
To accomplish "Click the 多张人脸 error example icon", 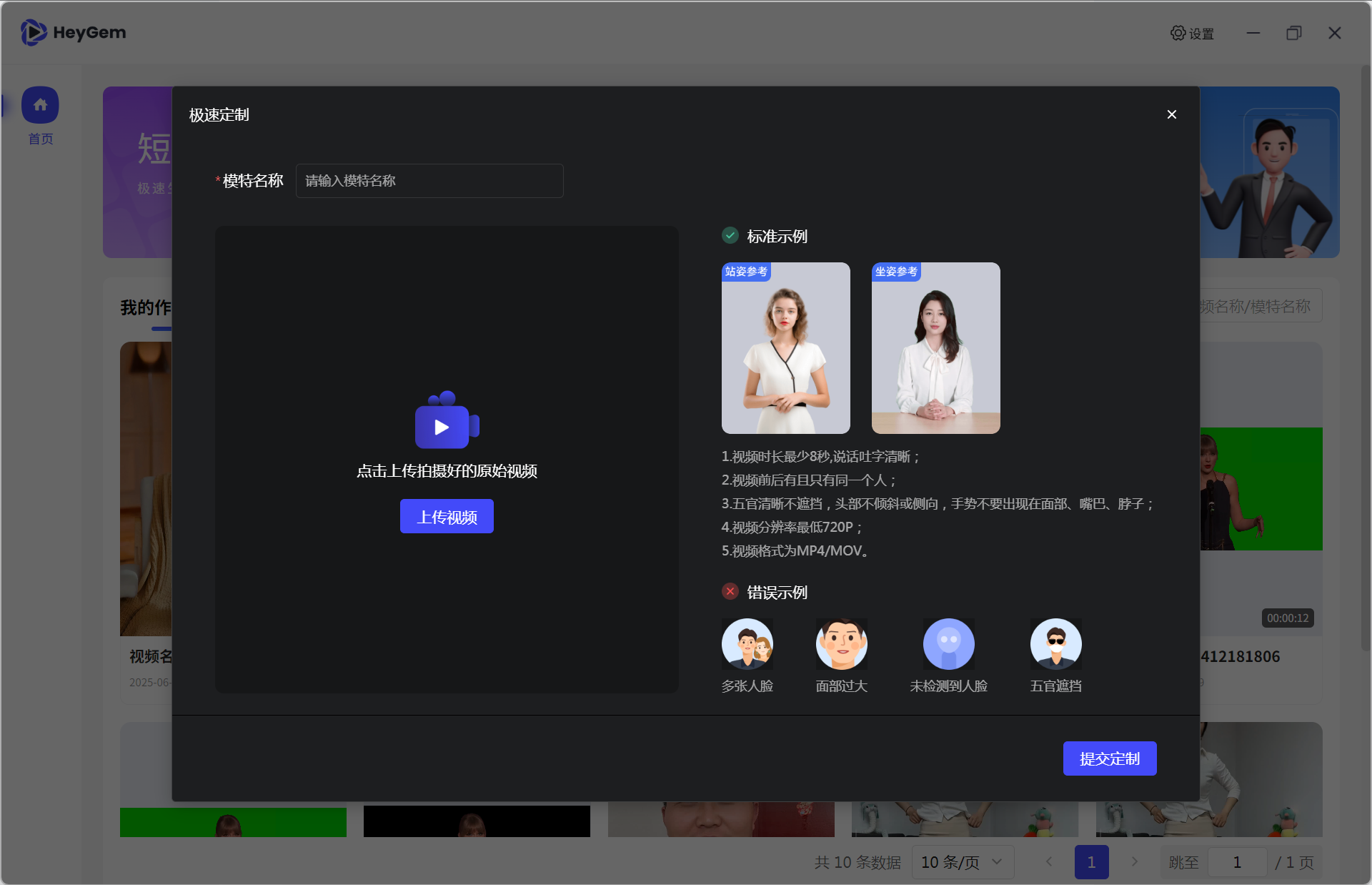I will (747, 644).
